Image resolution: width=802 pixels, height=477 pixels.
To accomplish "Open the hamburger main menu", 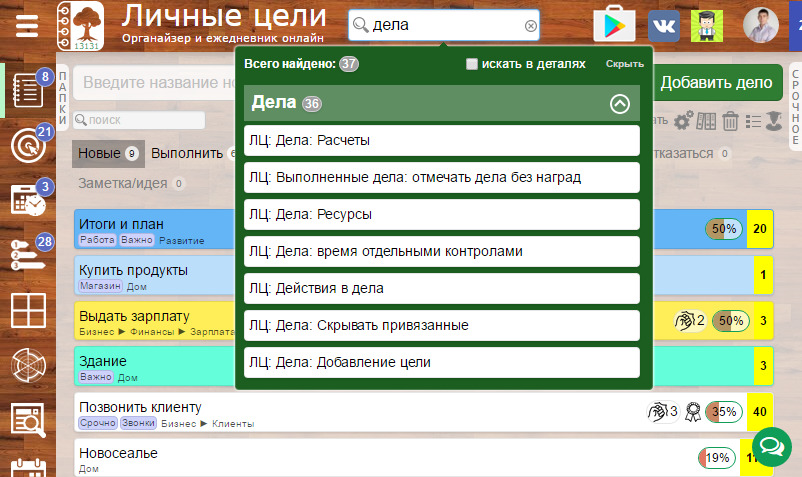I will point(27,26).
